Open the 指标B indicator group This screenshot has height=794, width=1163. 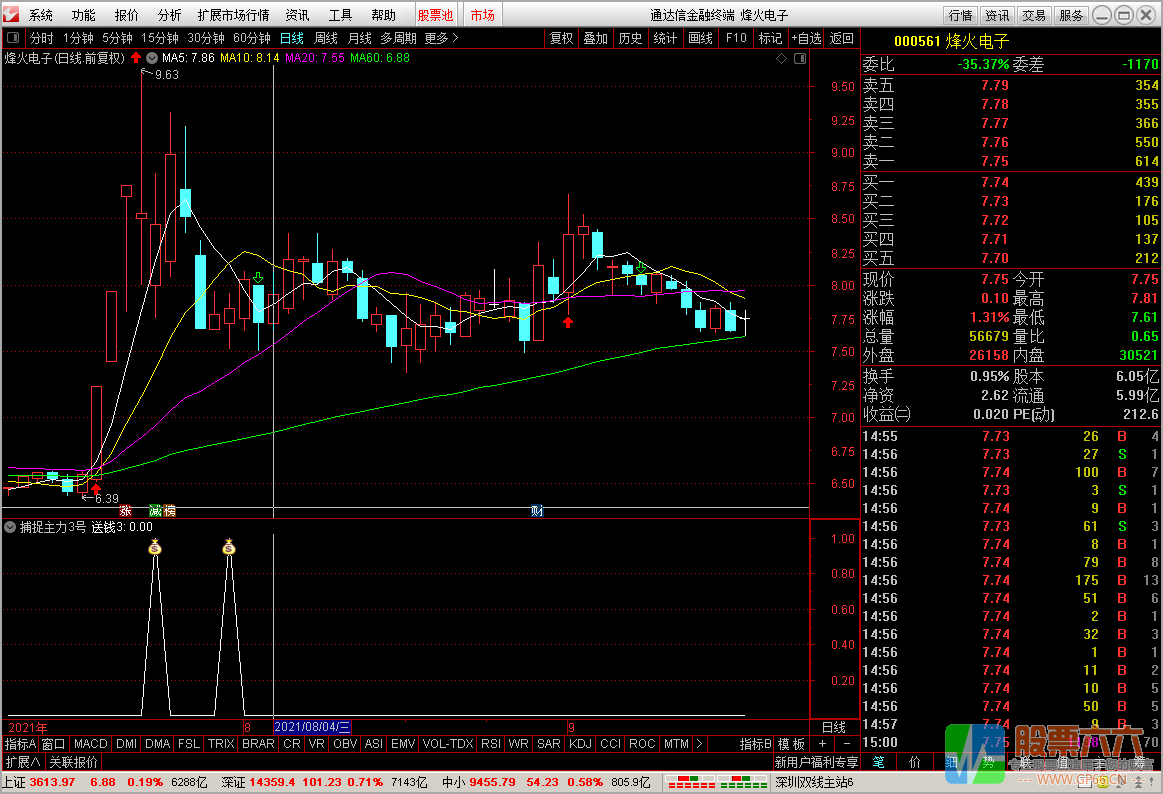[x=756, y=744]
